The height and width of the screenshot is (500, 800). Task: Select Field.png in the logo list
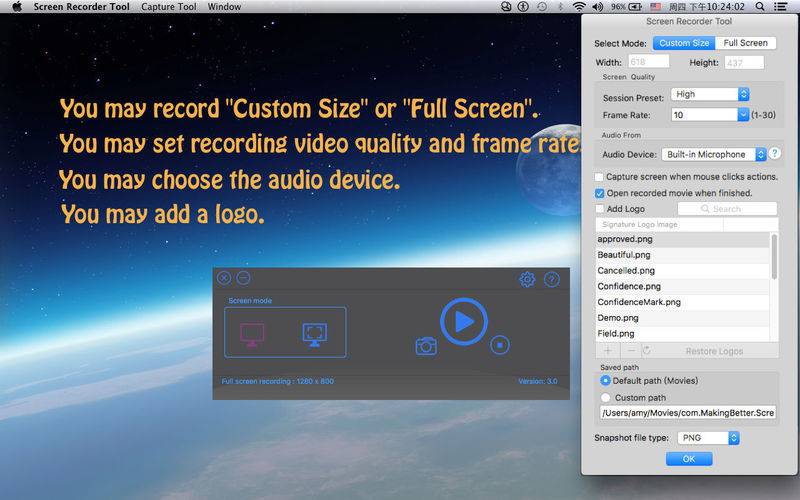pos(683,334)
